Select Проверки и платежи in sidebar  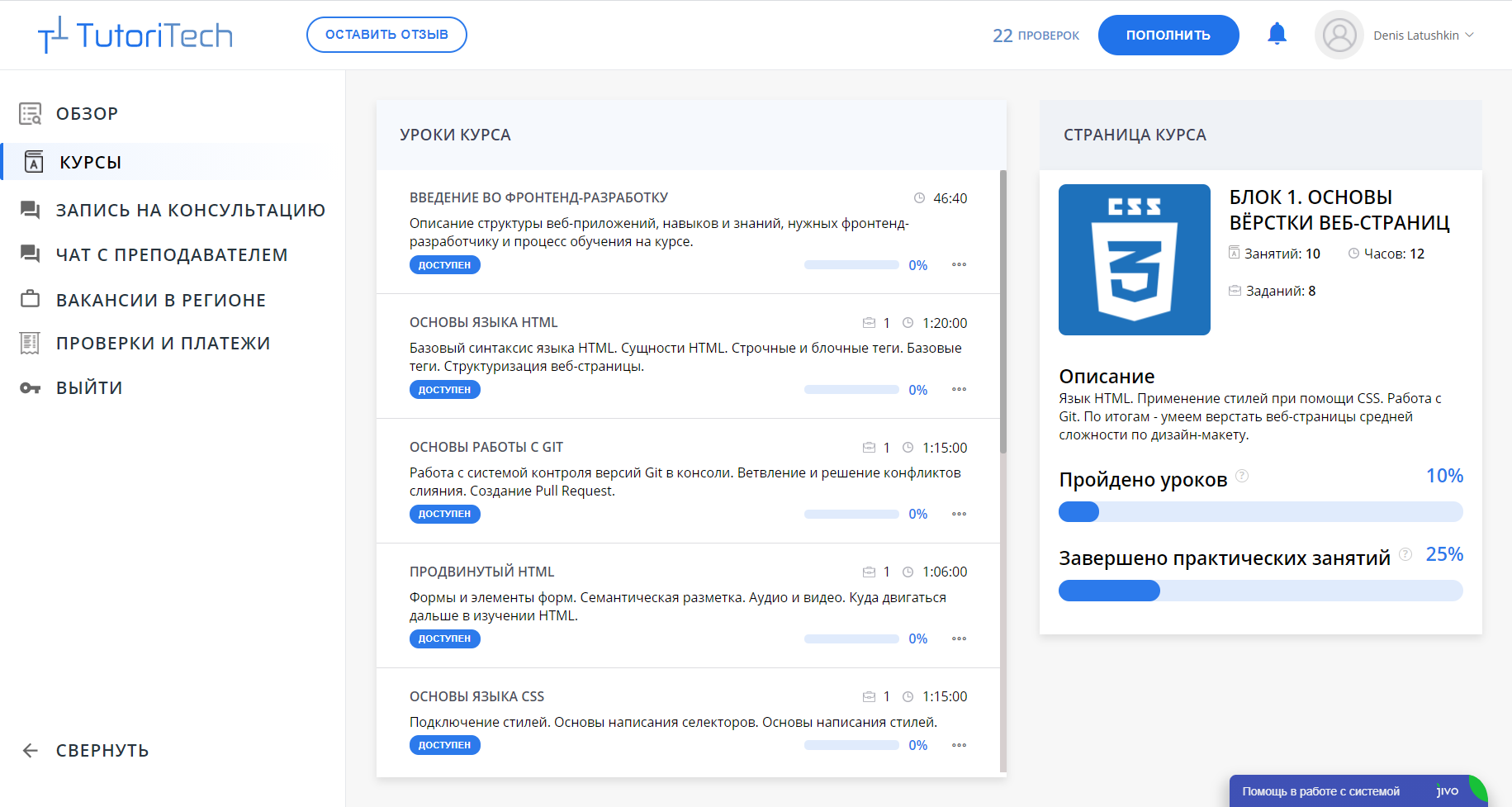(163, 344)
